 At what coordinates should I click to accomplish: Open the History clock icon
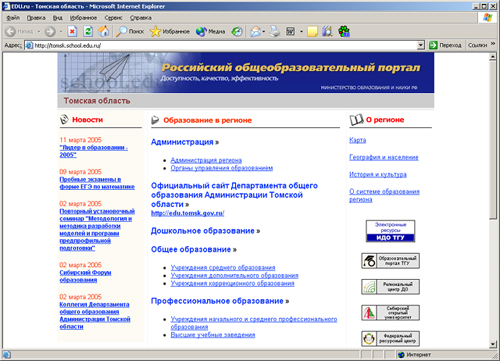(x=237, y=31)
